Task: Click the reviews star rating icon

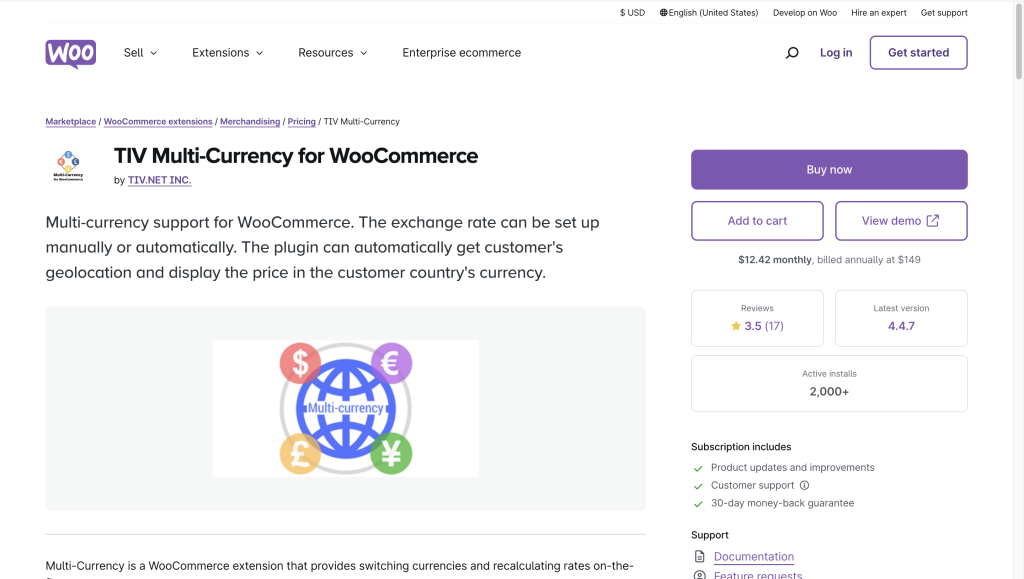Action: pyautogui.click(x=736, y=326)
